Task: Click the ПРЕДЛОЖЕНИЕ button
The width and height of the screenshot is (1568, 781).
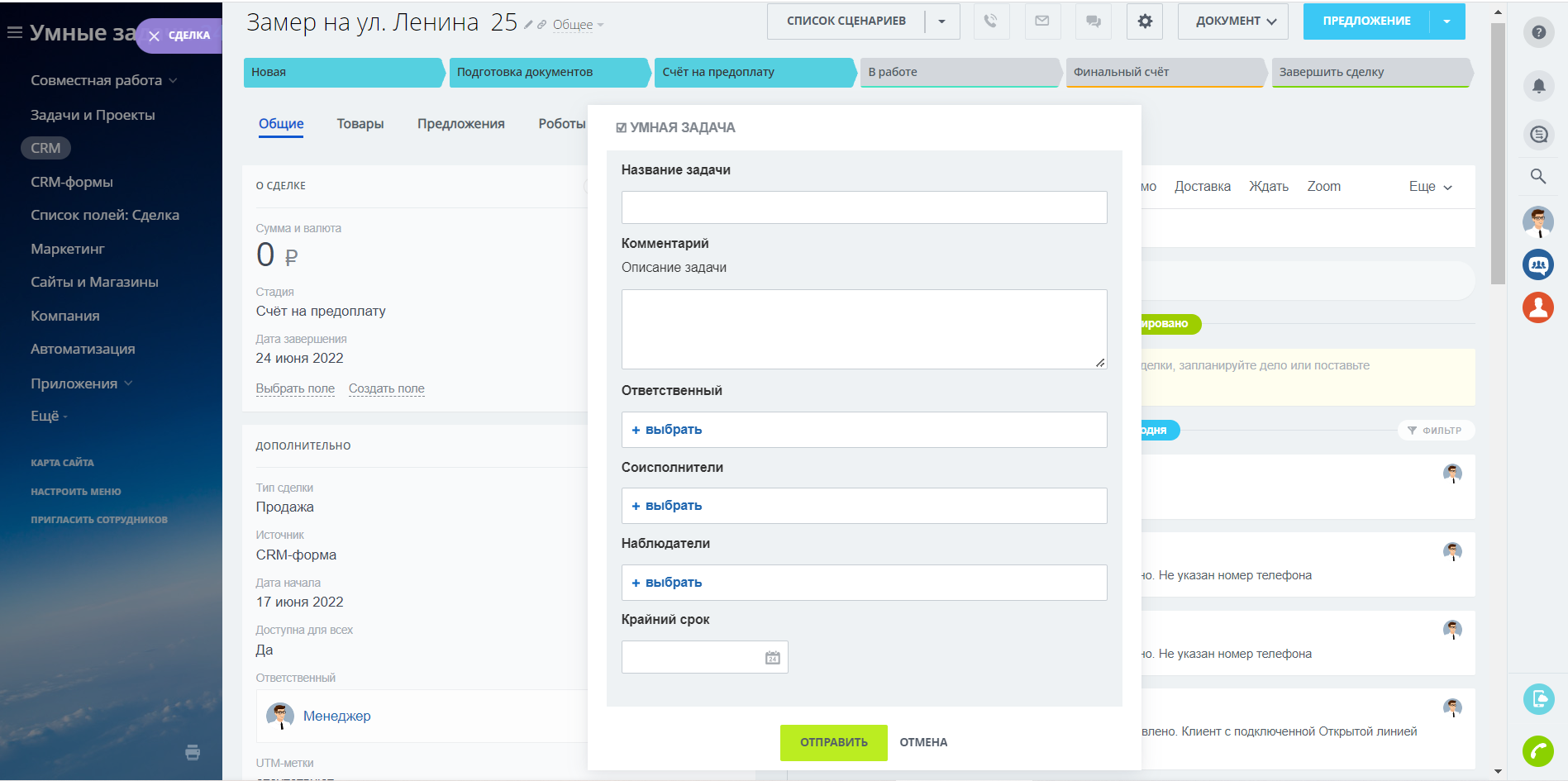Action: click(1366, 21)
